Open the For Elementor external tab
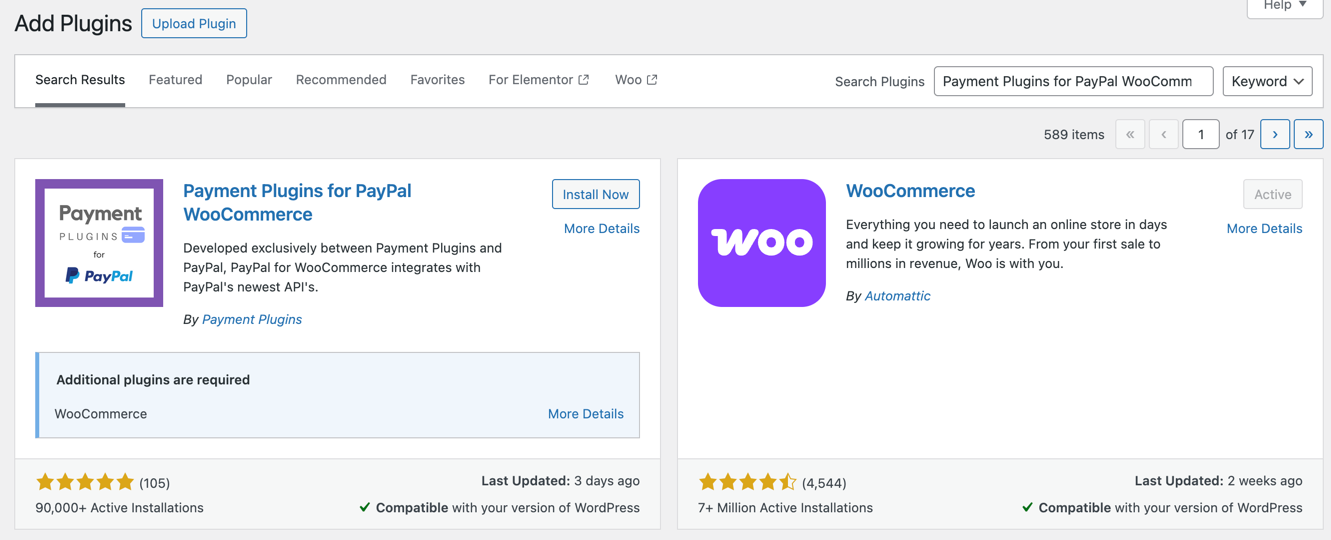 coord(538,80)
